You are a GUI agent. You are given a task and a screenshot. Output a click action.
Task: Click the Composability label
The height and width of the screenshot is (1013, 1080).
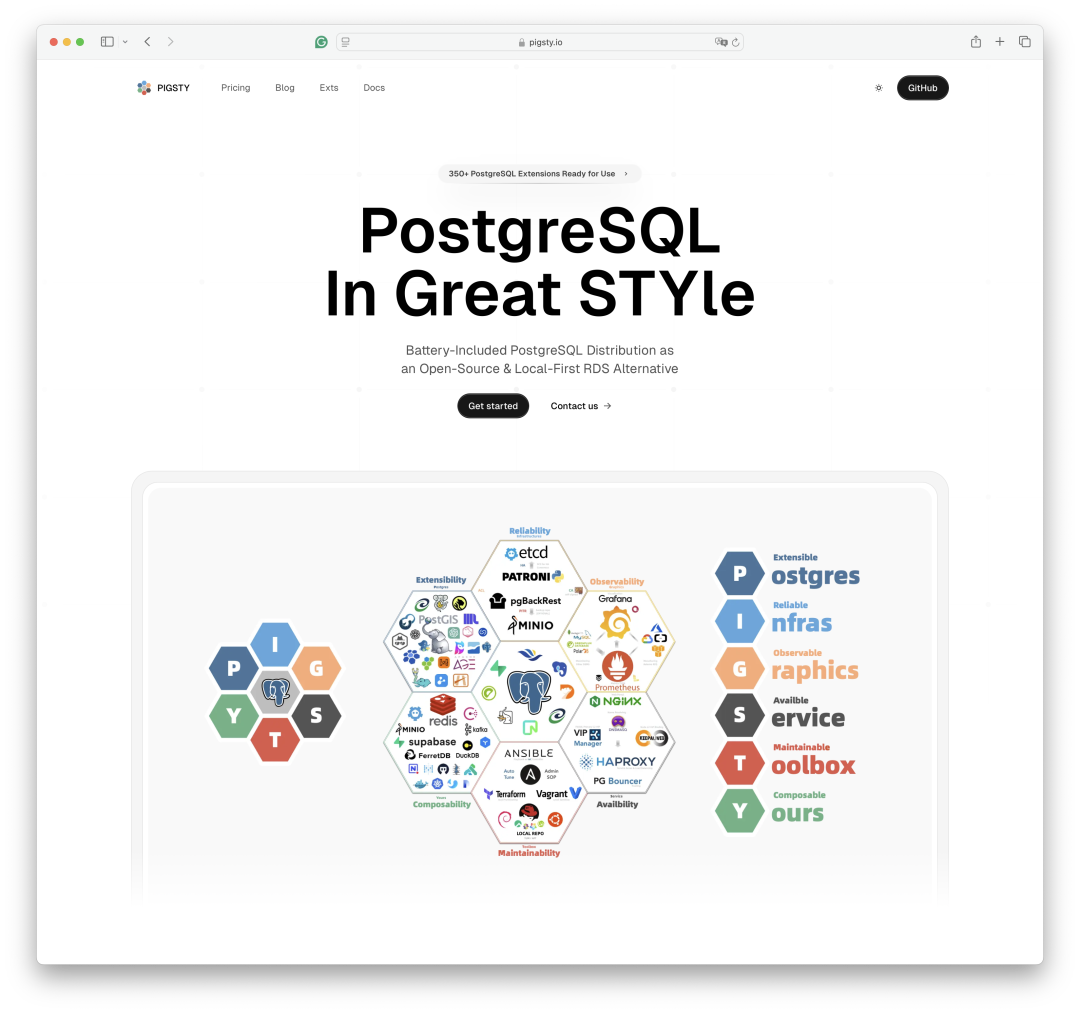pyautogui.click(x=442, y=804)
